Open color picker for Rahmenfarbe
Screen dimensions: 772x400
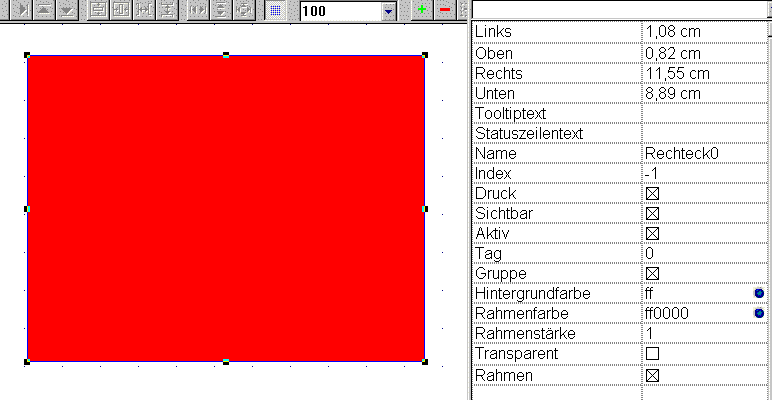point(759,313)
